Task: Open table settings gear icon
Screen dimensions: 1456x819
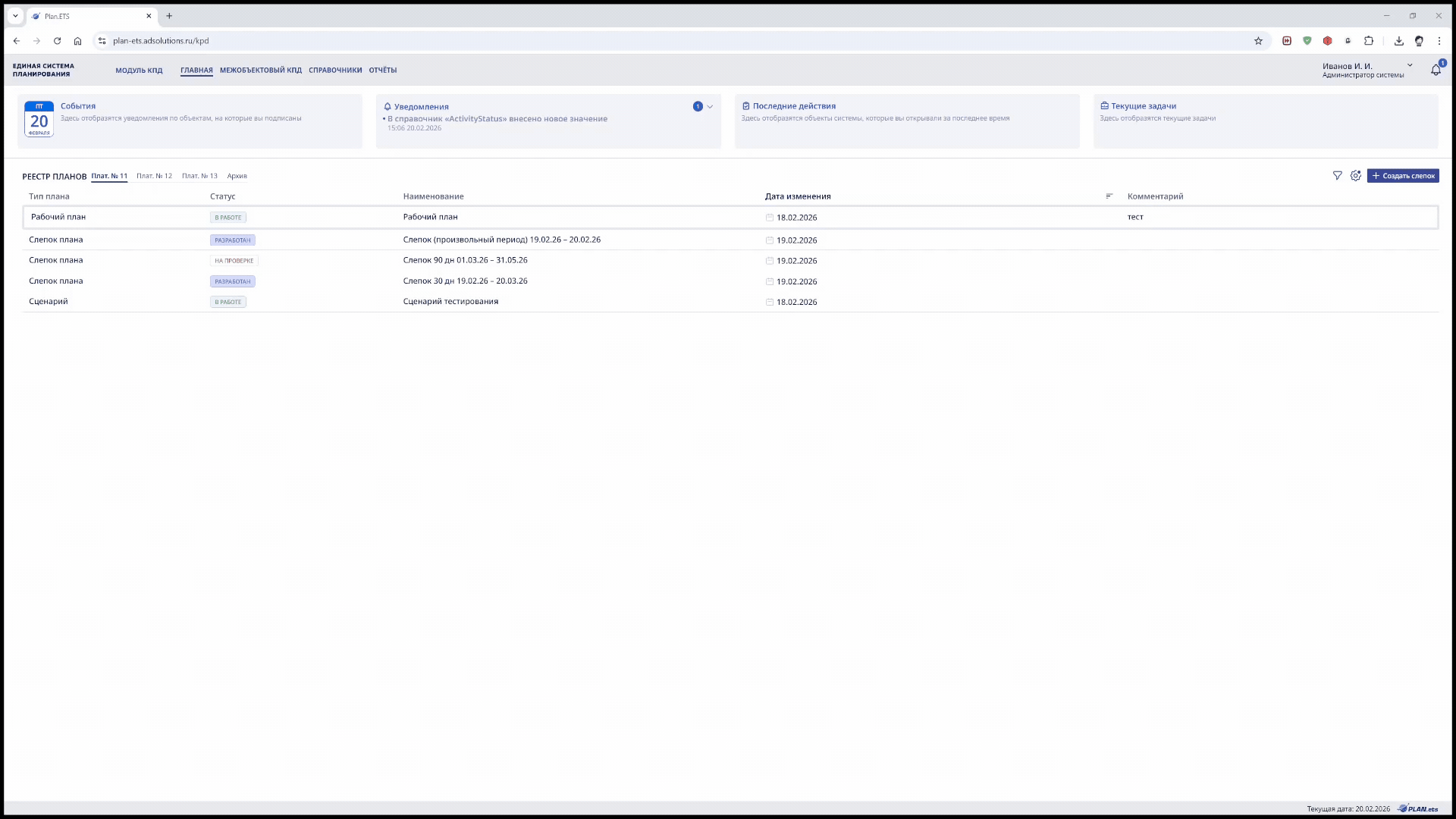Action: coord(1356,176)
